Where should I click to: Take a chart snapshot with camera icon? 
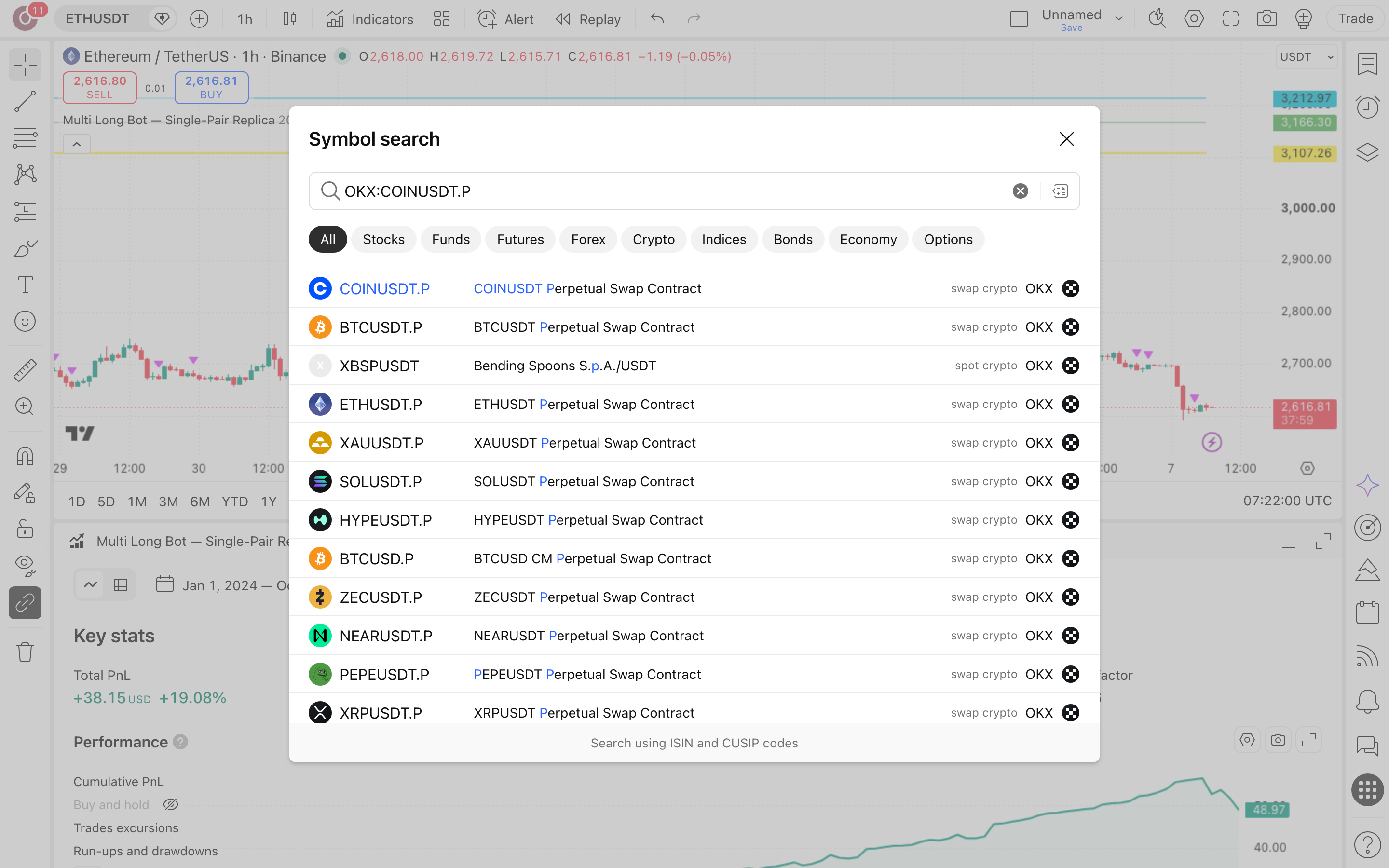click(1267, 19)
